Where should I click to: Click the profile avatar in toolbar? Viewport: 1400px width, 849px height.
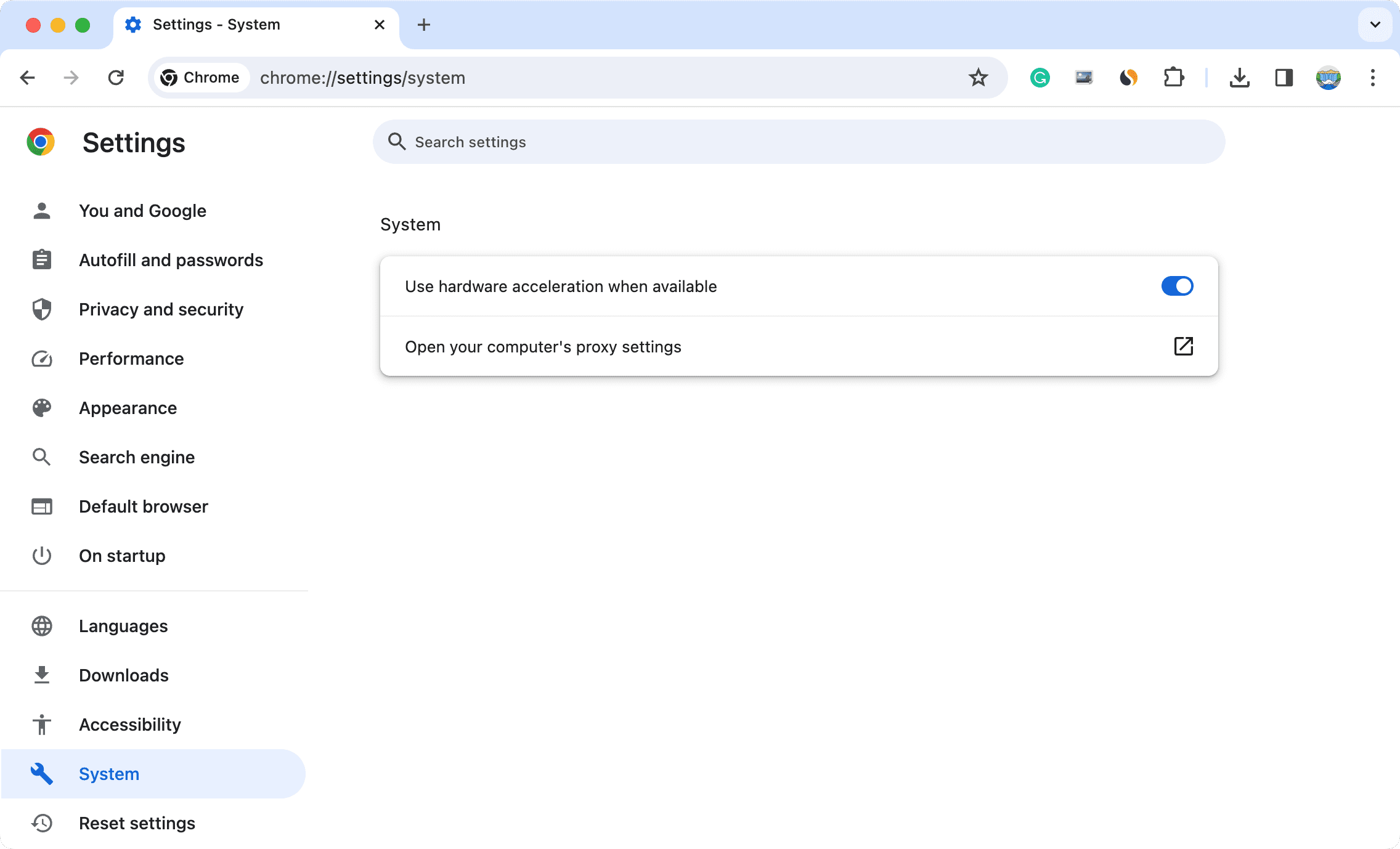(x=1329, y=78)
